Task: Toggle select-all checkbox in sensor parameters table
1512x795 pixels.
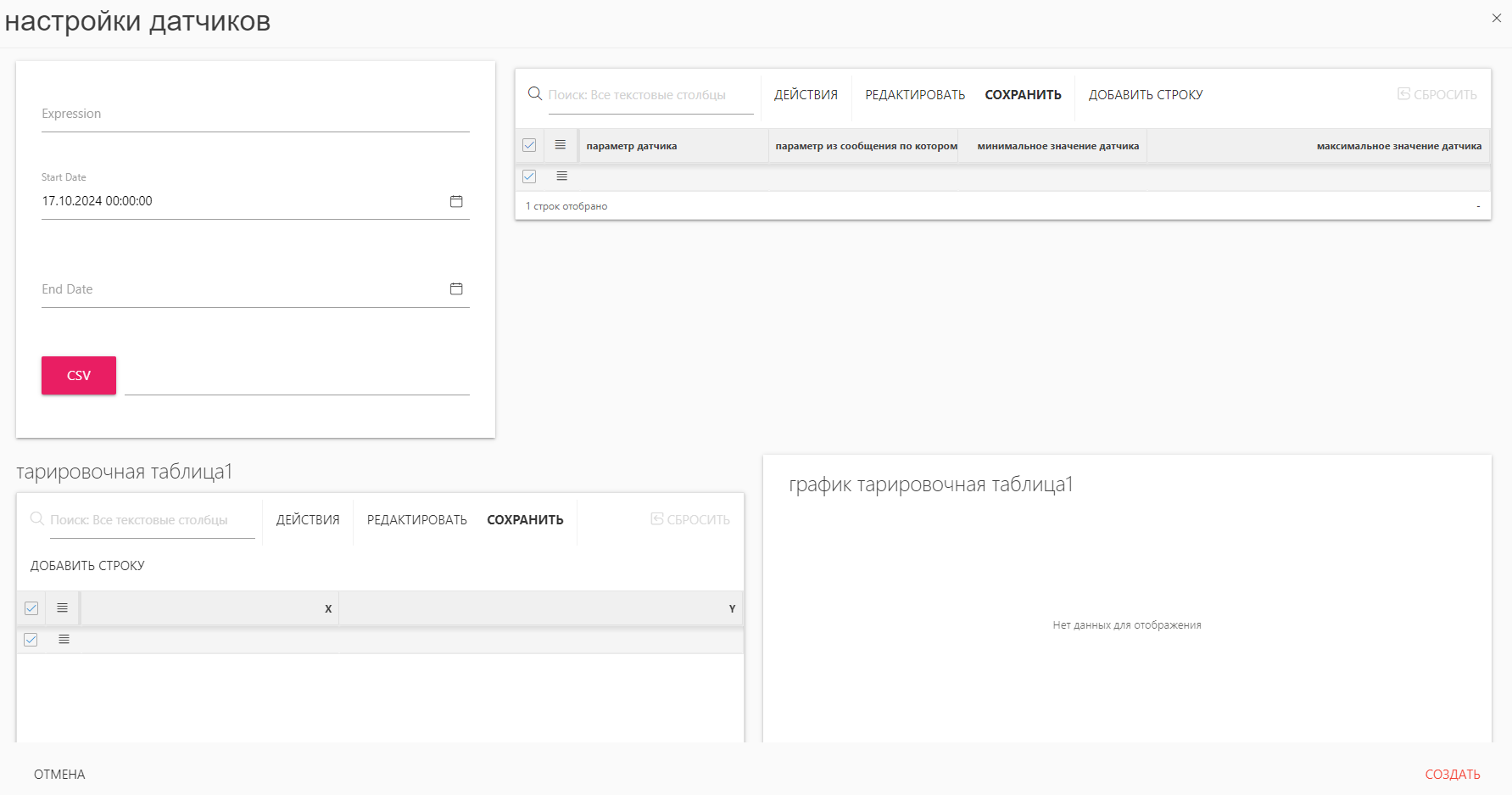Action: [529, 145]
